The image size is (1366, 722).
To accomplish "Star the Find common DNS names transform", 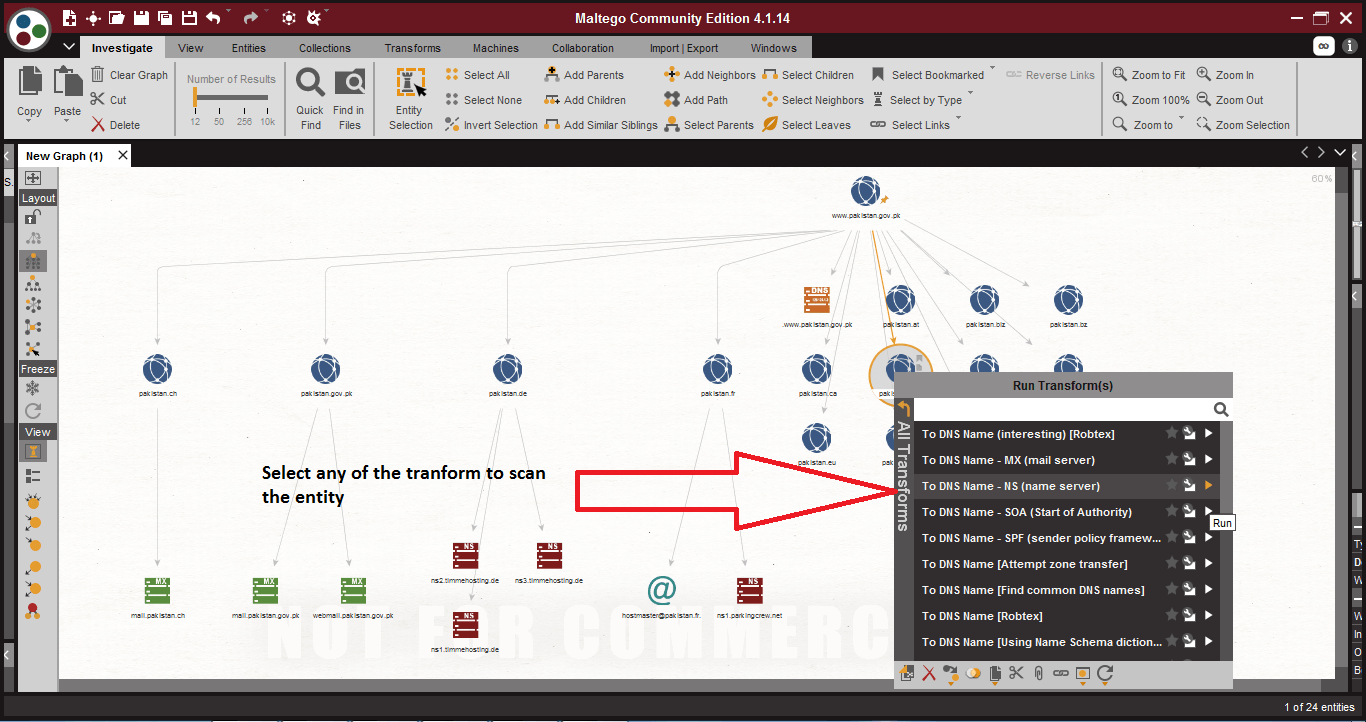I will pos(1171,590).
